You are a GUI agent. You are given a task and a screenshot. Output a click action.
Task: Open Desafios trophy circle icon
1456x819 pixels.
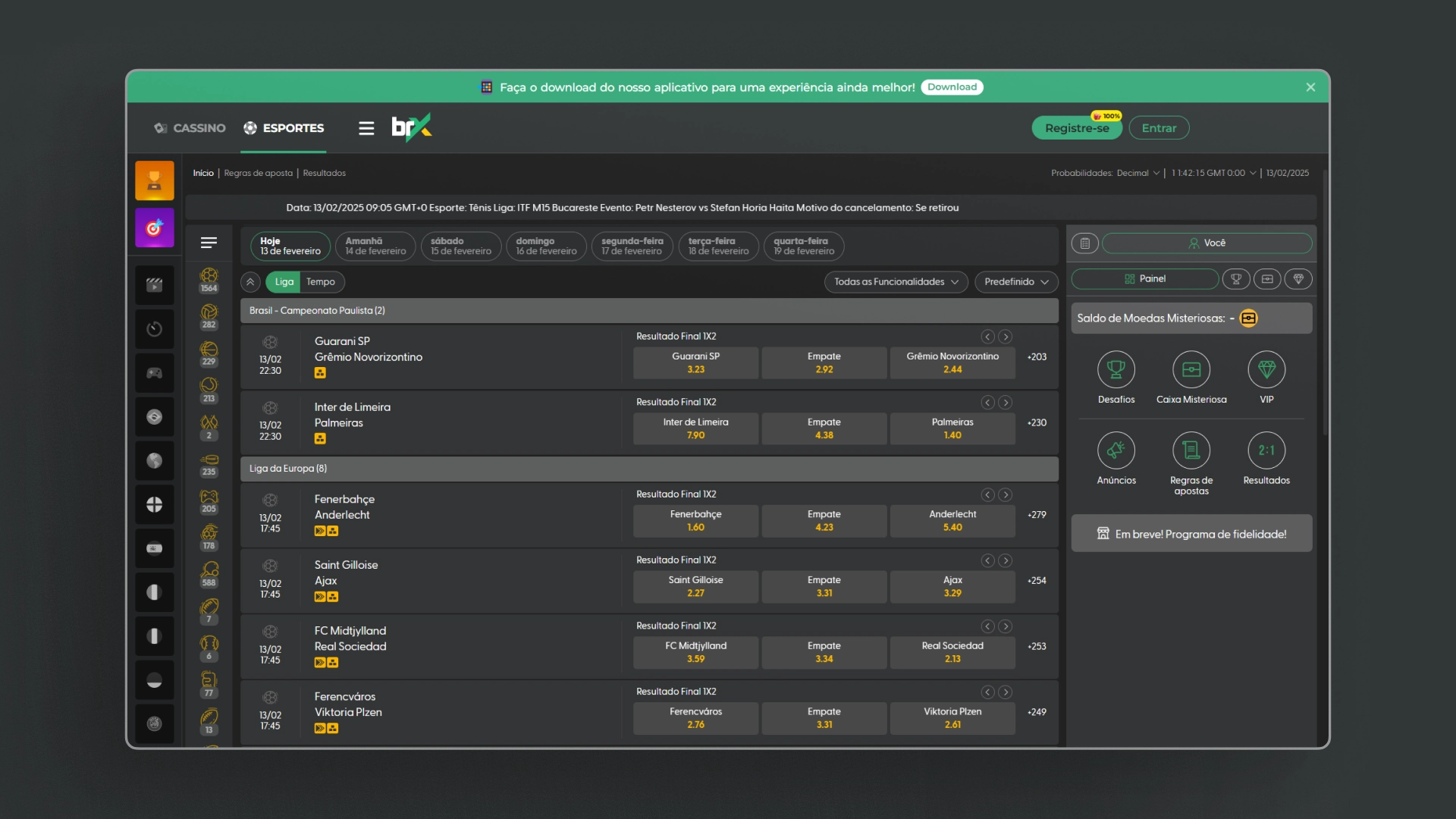pos(1116,369)
